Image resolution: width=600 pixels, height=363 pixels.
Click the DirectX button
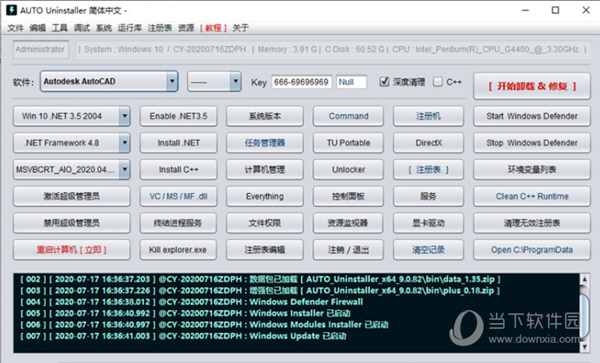click(x=428, y=143)
